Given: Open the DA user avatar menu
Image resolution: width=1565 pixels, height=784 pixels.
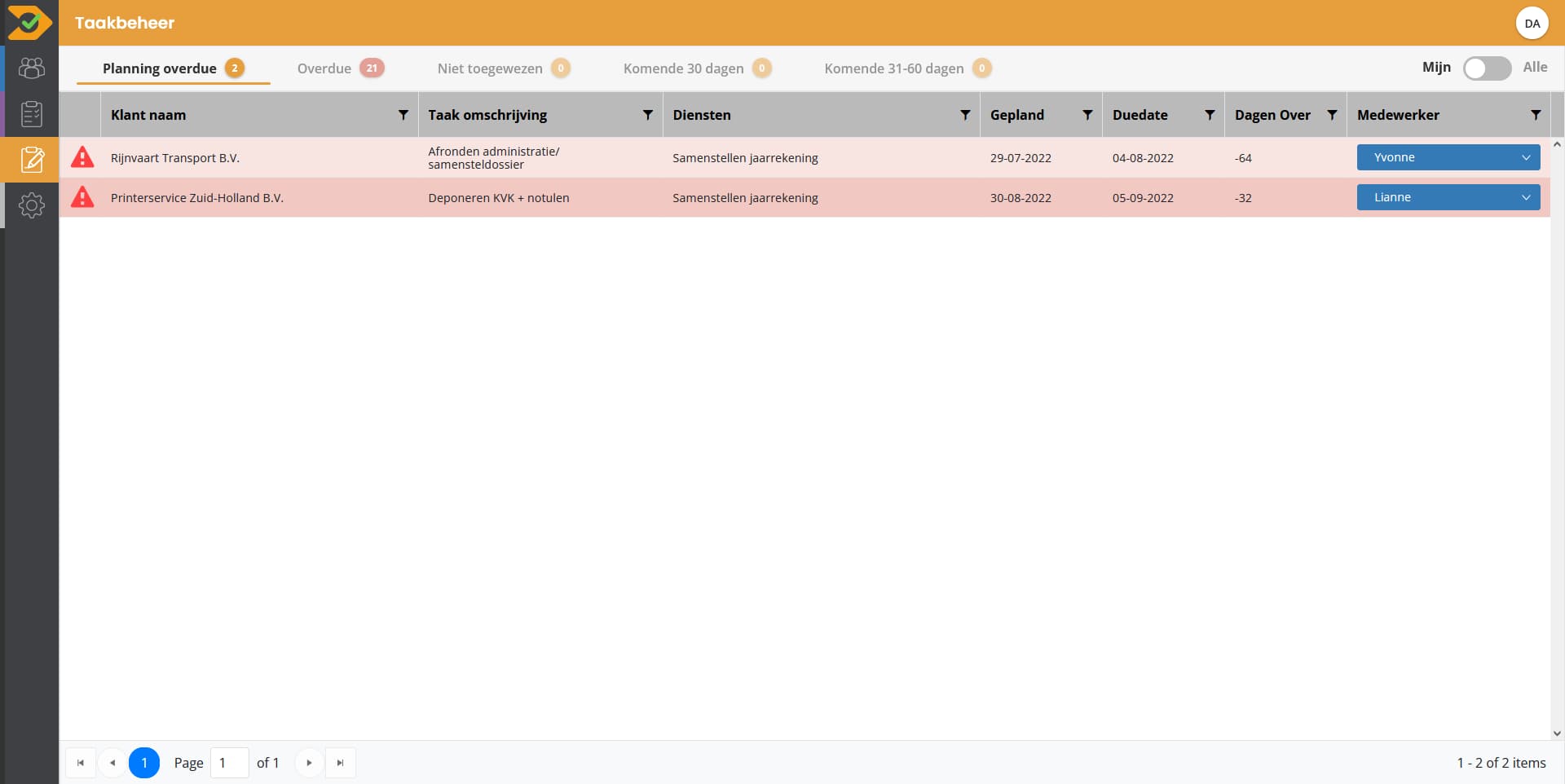Looking at the screenshot, I should (x=1532, y=23).
